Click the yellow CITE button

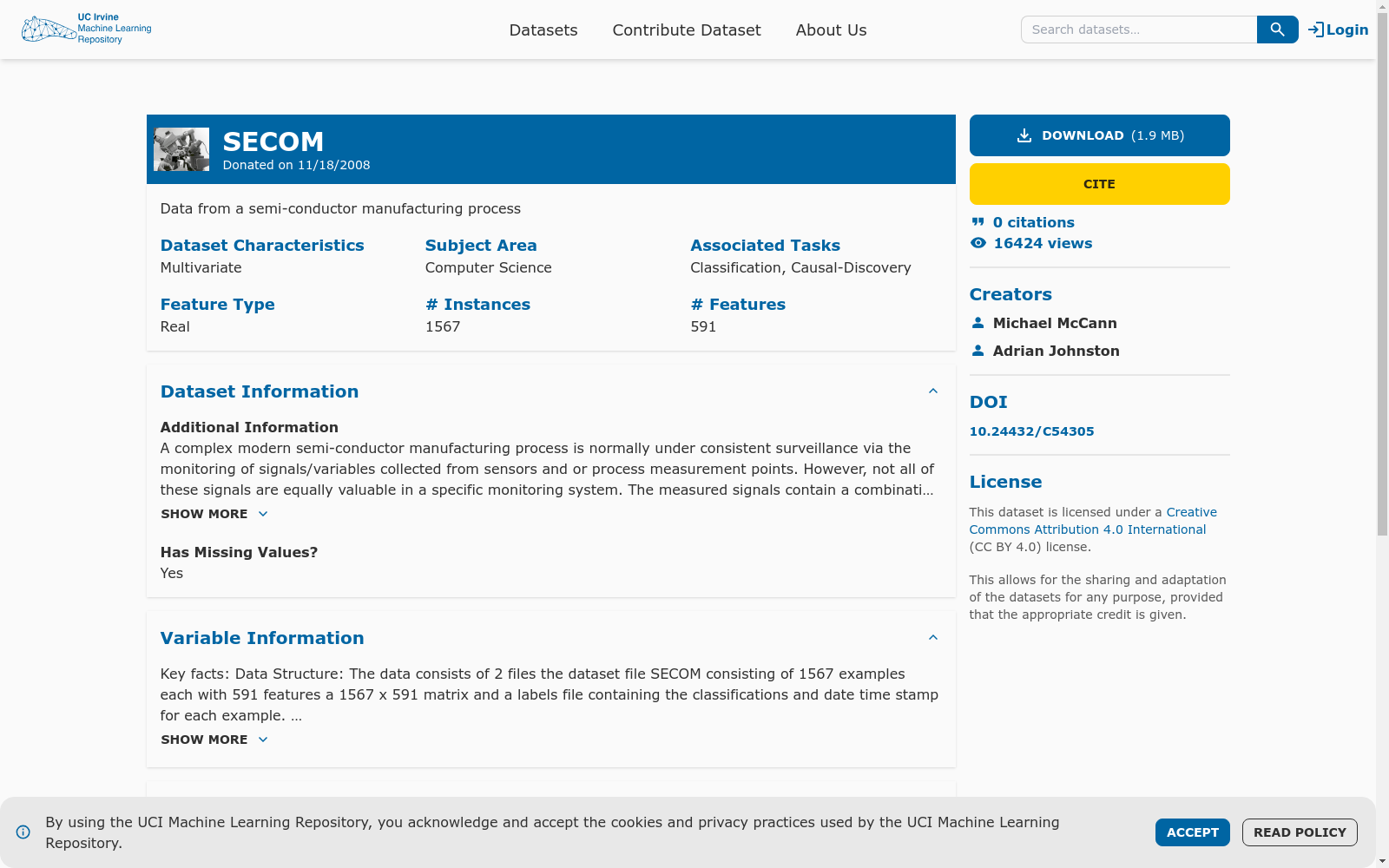pos(1100,184)
